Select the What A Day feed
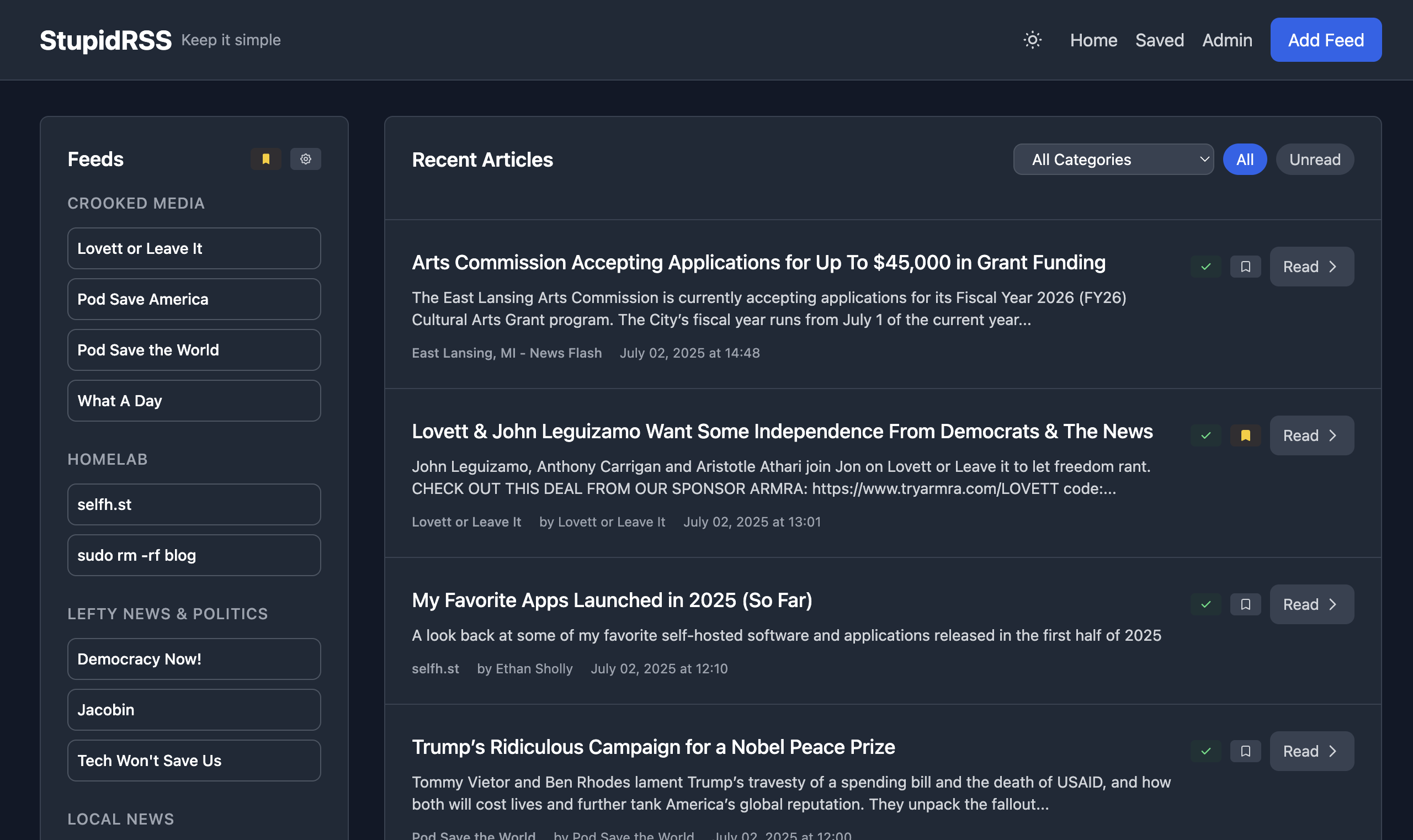Viewport: 1413px width, 840px height. tap(194, 401)
